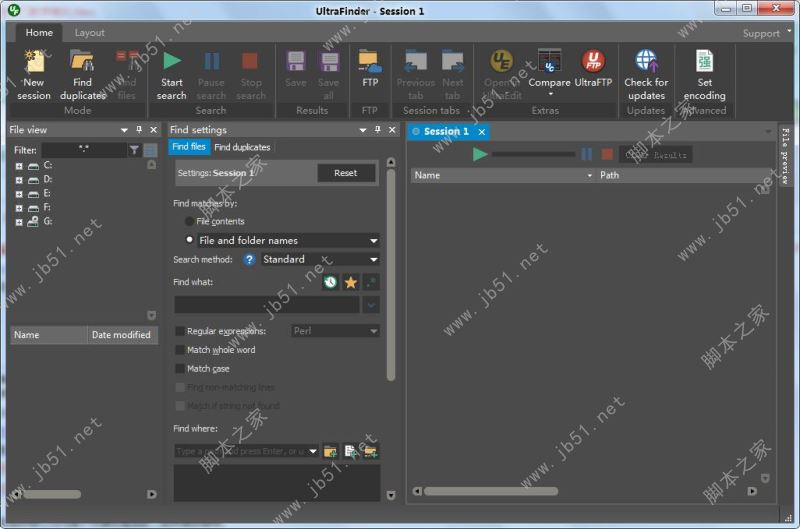This screenshot has height=529, width=800.
Task: Click the Clear Results button
Action: 656,155
